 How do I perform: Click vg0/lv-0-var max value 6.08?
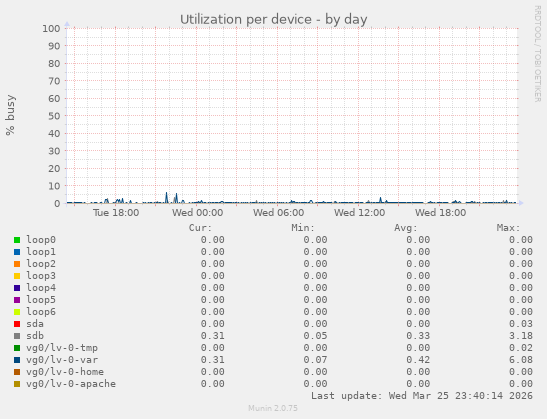pos(521,360)
